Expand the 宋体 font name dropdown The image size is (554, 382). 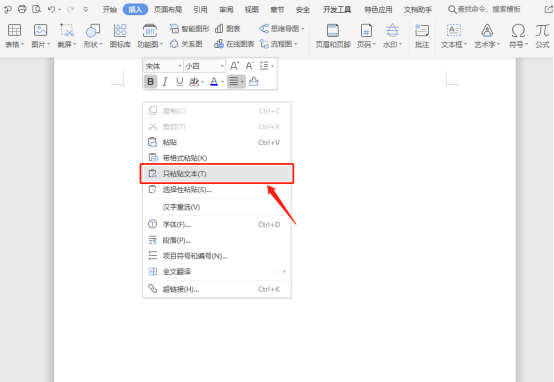pos(179,66)
